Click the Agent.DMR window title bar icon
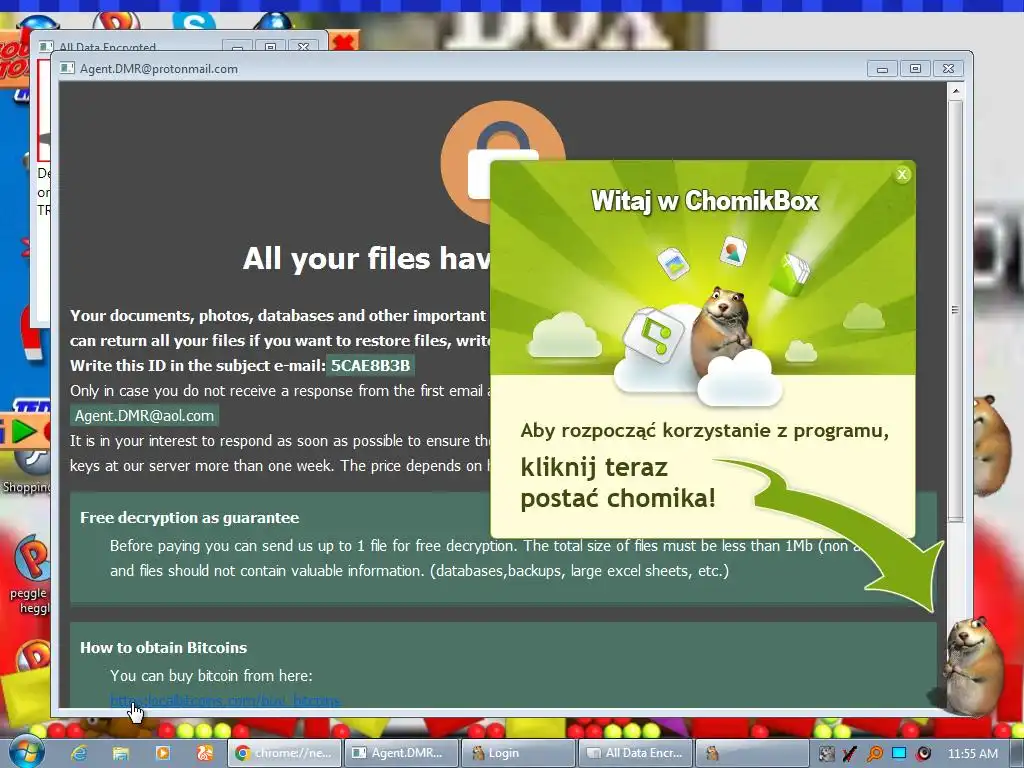This screenshot has width=1024, height=768. [67, 69]
